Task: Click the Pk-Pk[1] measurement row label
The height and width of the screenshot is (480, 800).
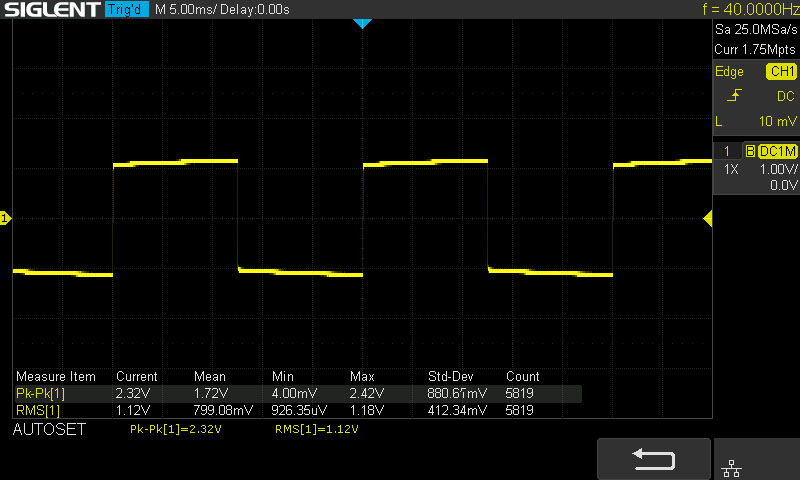Action: pyautogui.click(x=40, y=393)
